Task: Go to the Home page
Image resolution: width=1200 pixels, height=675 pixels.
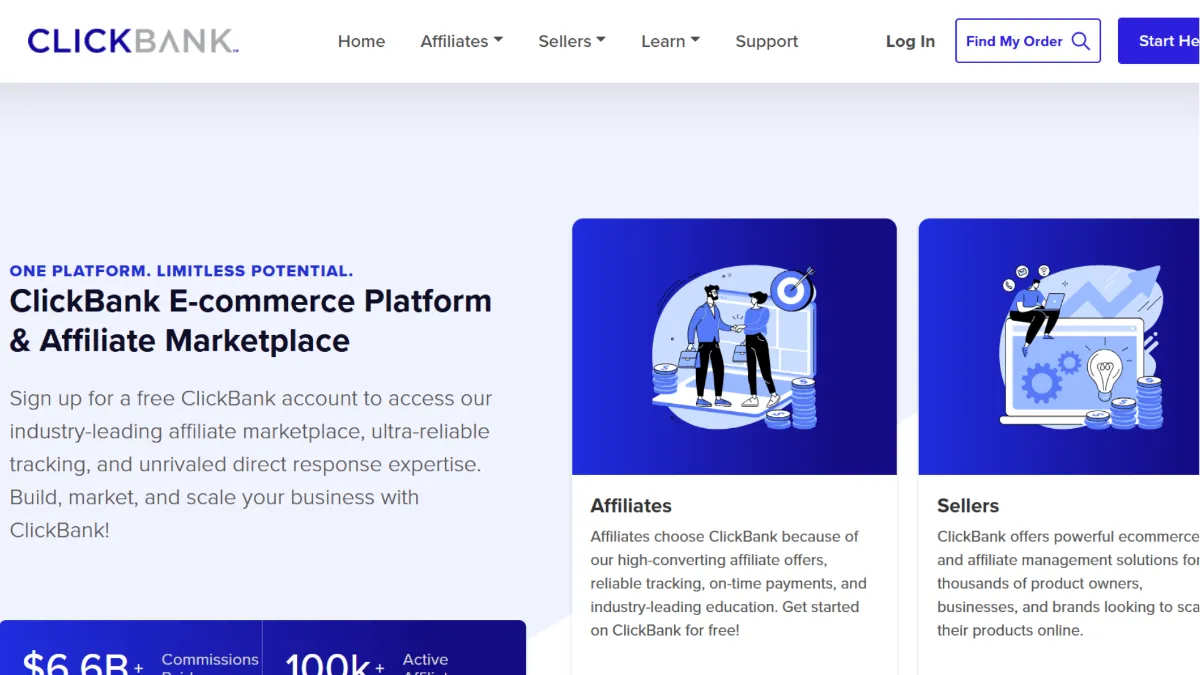Action: (x=361, y=41)
